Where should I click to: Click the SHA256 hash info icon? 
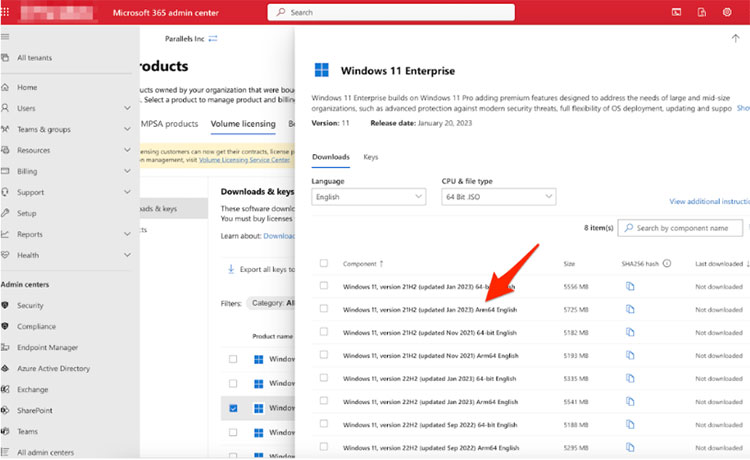coord(666,264)
